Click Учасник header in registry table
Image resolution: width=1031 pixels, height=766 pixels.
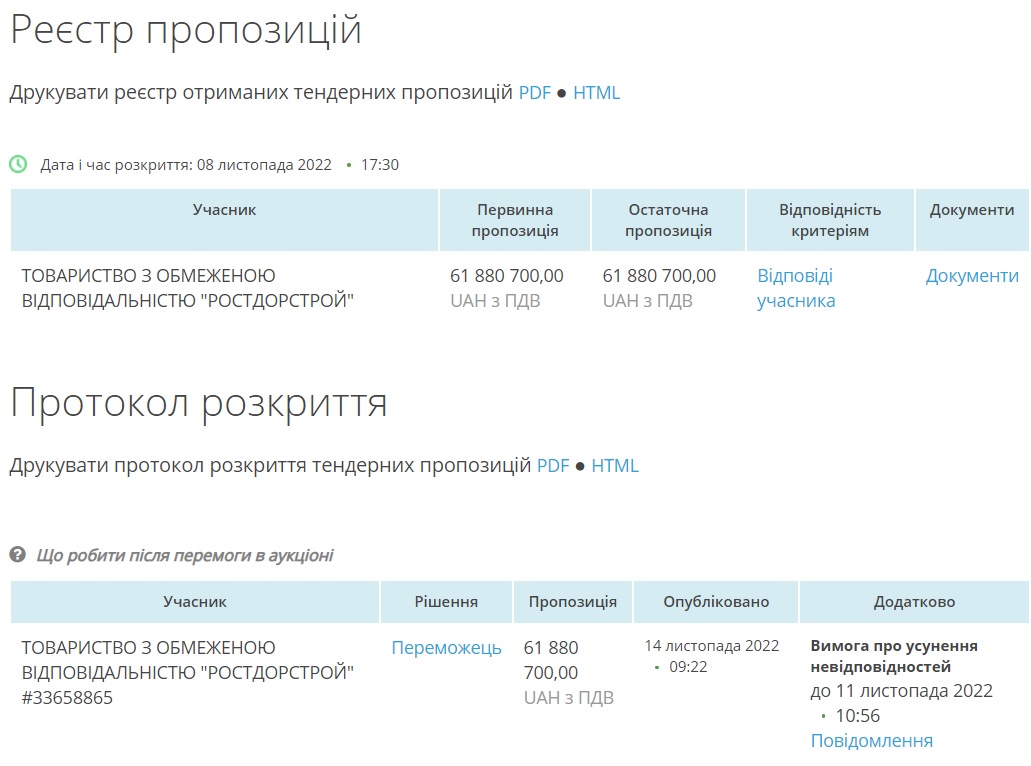click(x=224, y=220)
